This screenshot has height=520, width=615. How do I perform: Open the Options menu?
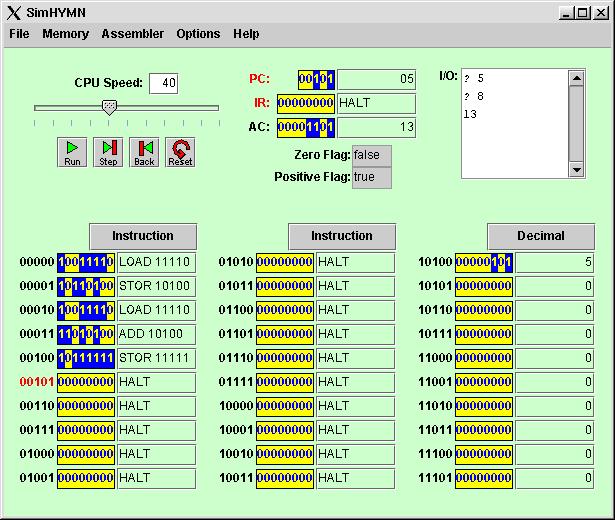pos(198,34)
